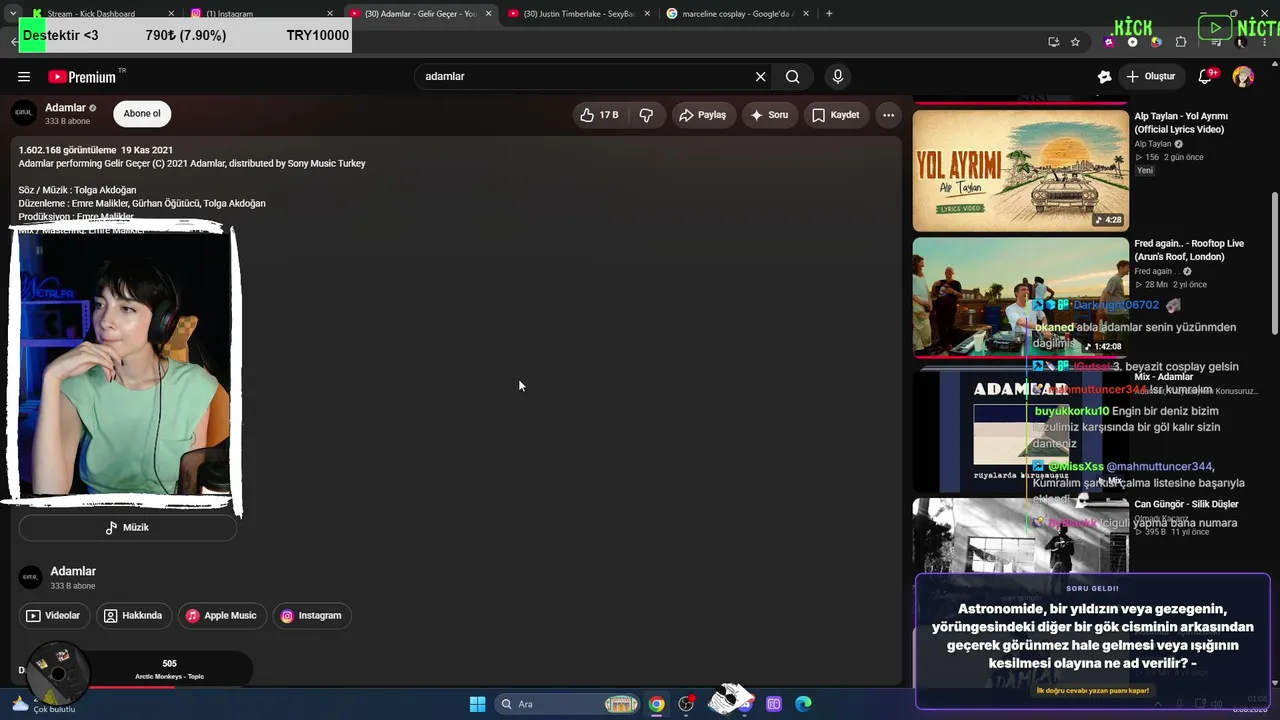The height and width of the screenshot is (720, 1280).
Task: Open the purple app on the taskbar
Action: pyautogui.click(x=774, y=704)
